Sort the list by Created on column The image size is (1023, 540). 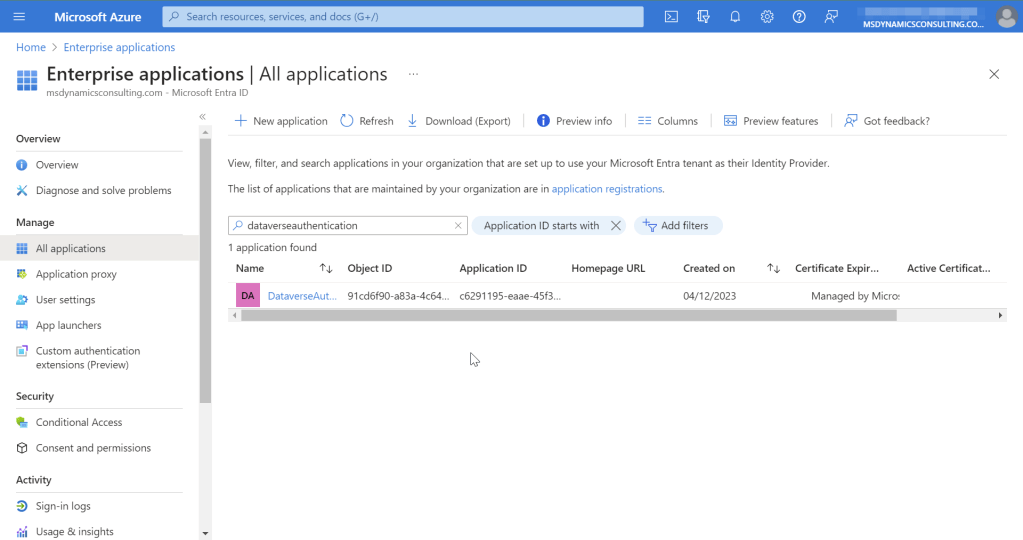pos(773,269)
